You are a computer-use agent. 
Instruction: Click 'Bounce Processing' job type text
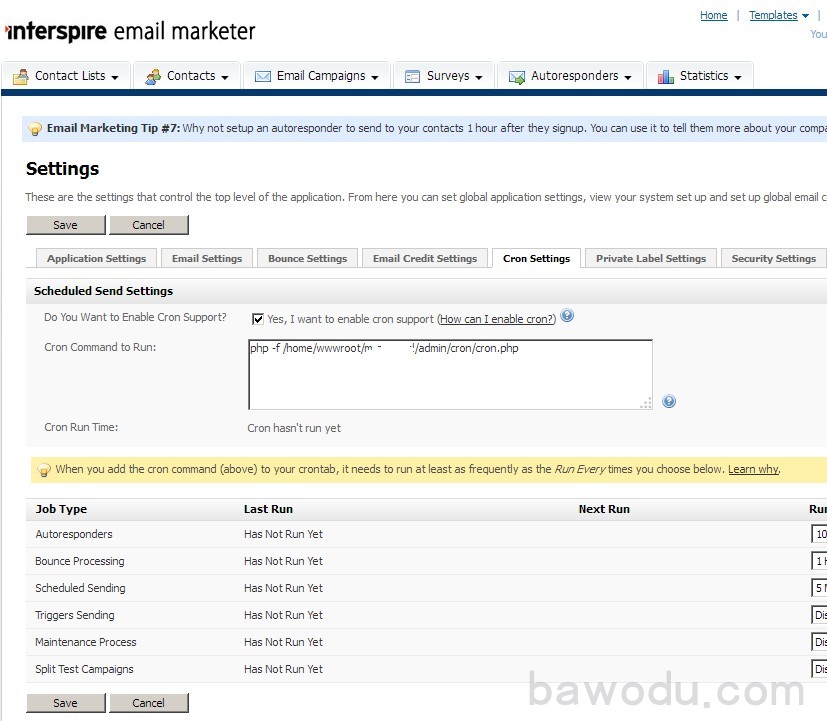click(80, 561)
